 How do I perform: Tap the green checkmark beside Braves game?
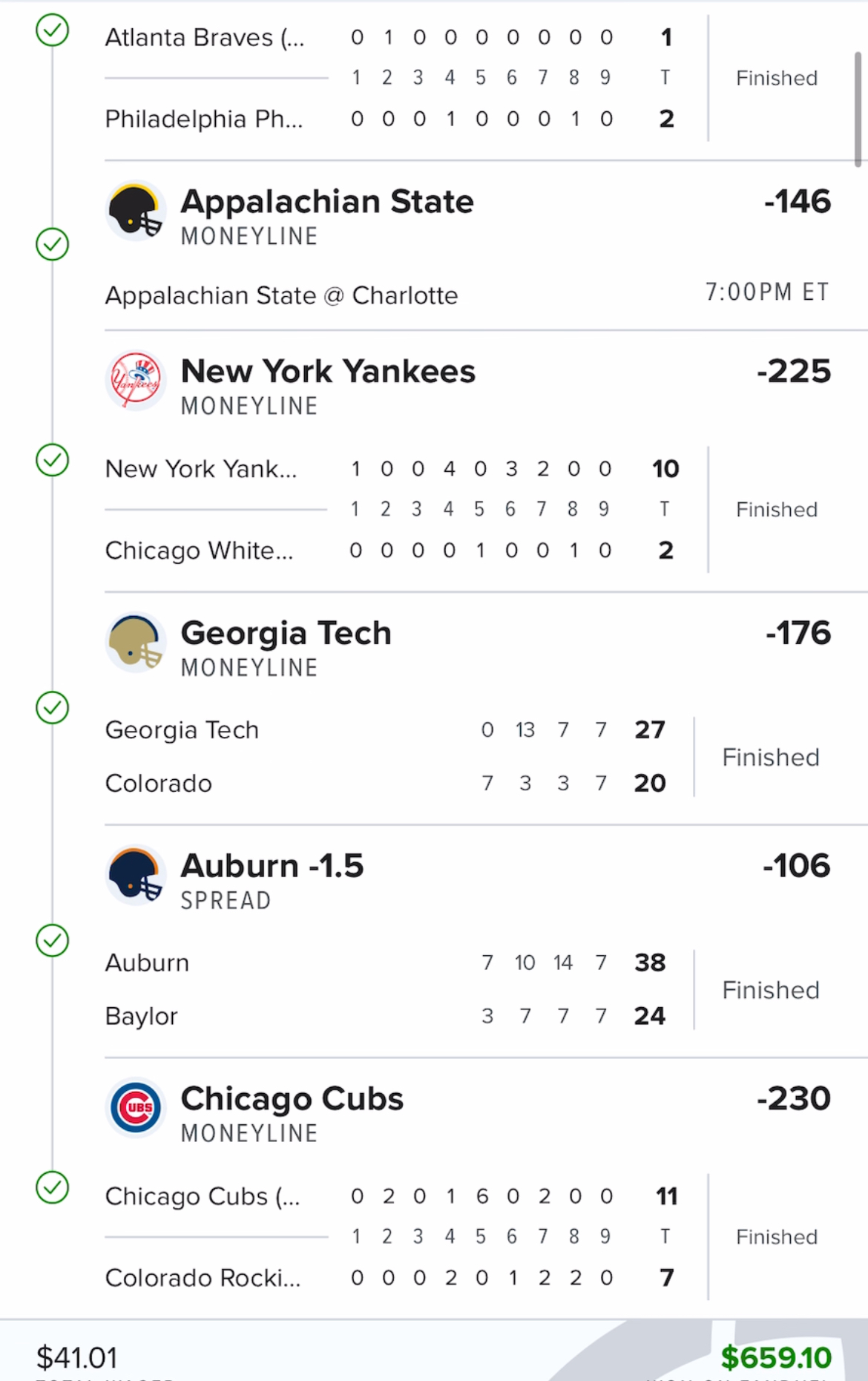point(53,30)
